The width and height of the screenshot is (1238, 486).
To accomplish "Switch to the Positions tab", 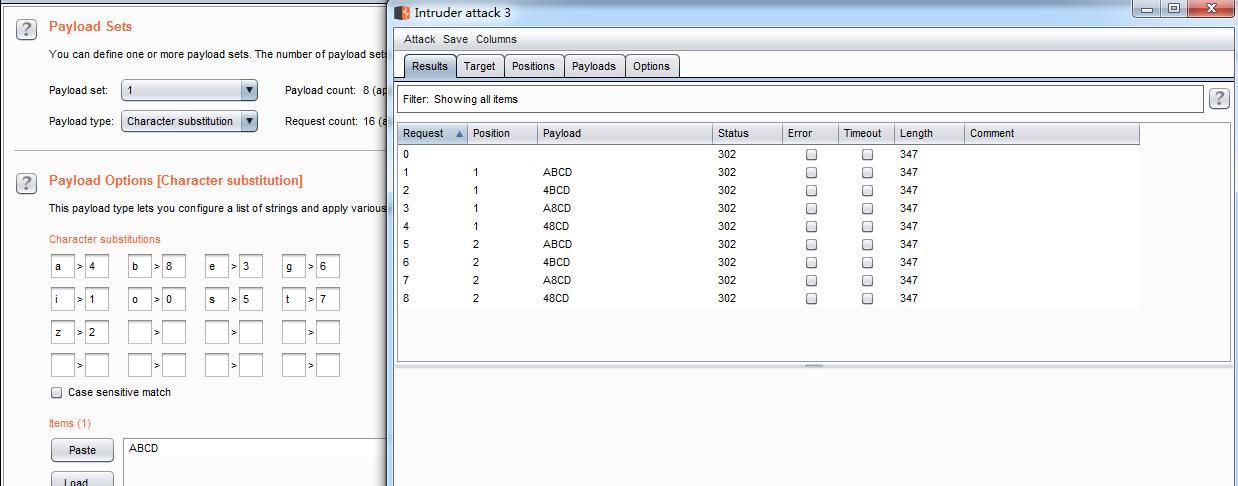I will (533, 67).
